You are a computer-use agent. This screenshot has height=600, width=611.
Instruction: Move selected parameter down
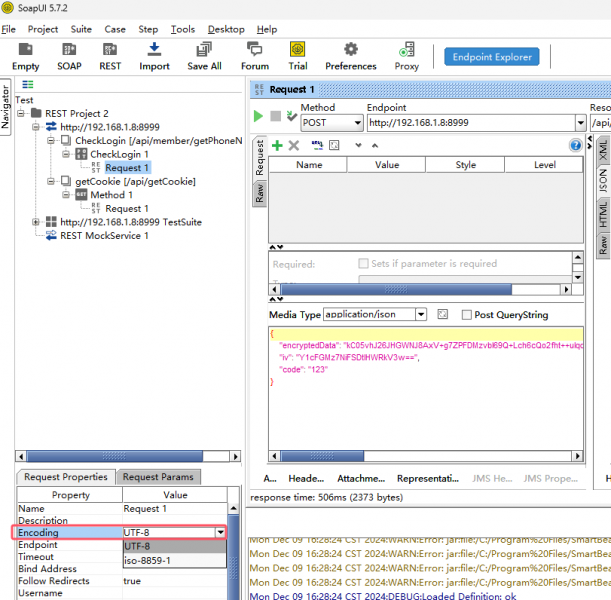[358, 145]
